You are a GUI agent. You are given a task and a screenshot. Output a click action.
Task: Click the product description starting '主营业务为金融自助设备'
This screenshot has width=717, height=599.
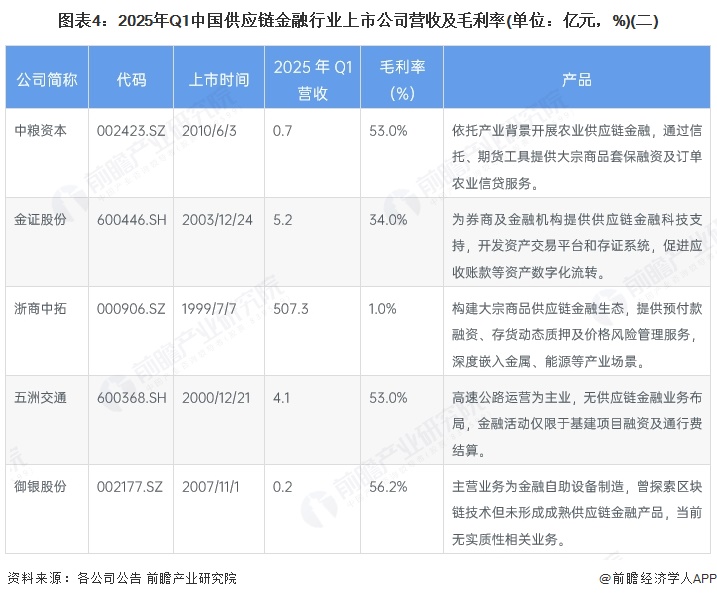tap(577, 513)
